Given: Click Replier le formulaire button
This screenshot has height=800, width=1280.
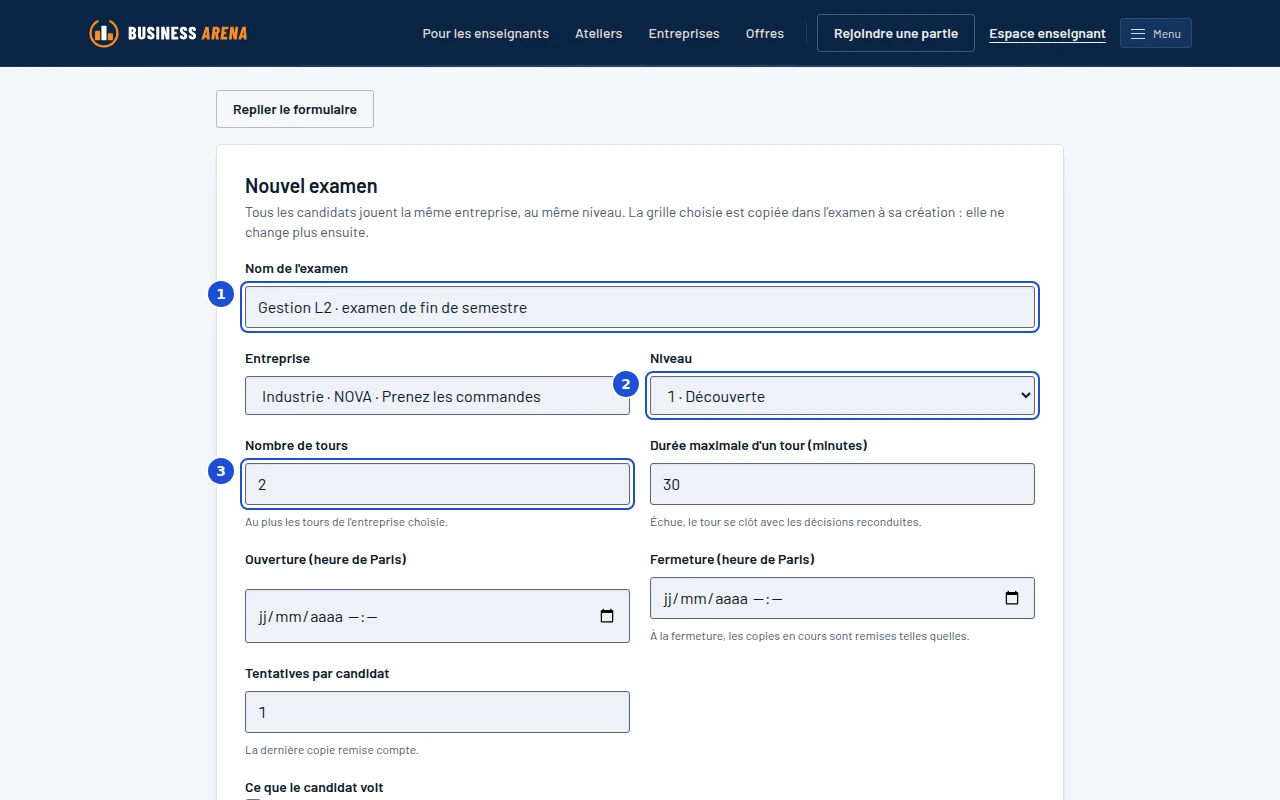Looking at the screenshot, I should tap(295, 109).
